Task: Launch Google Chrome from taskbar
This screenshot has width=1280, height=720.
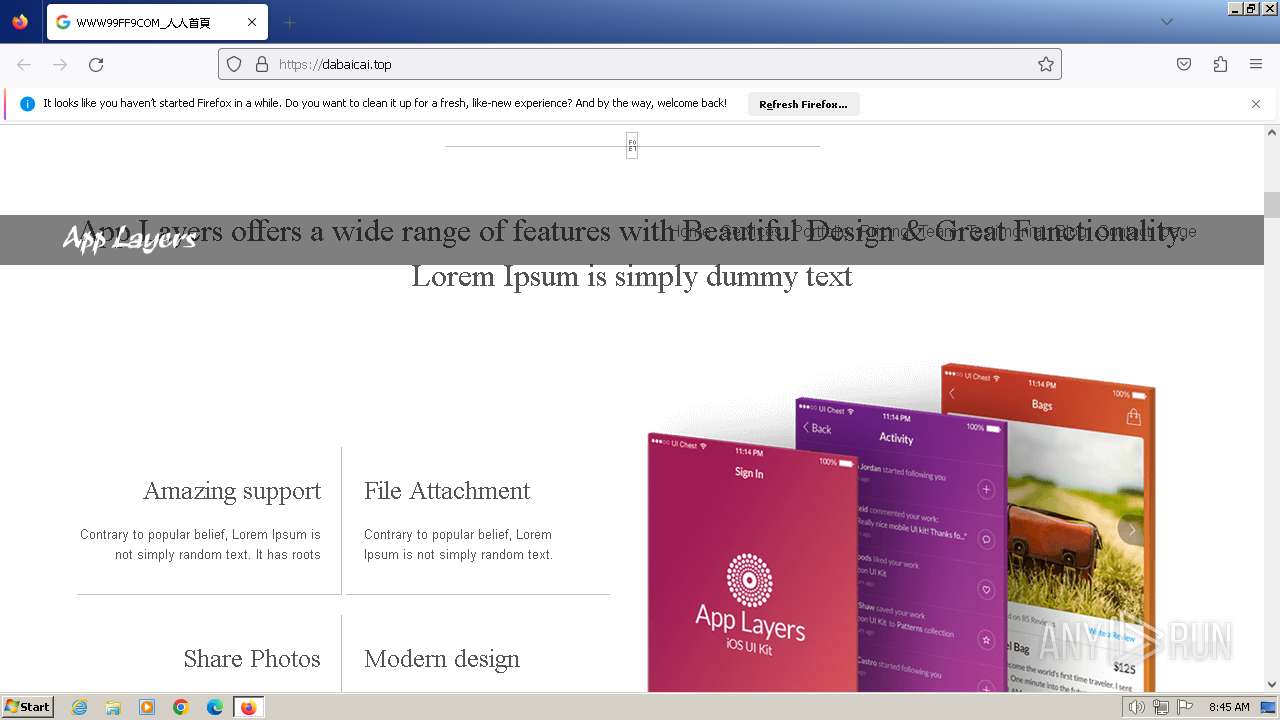Action: point(181,707)
